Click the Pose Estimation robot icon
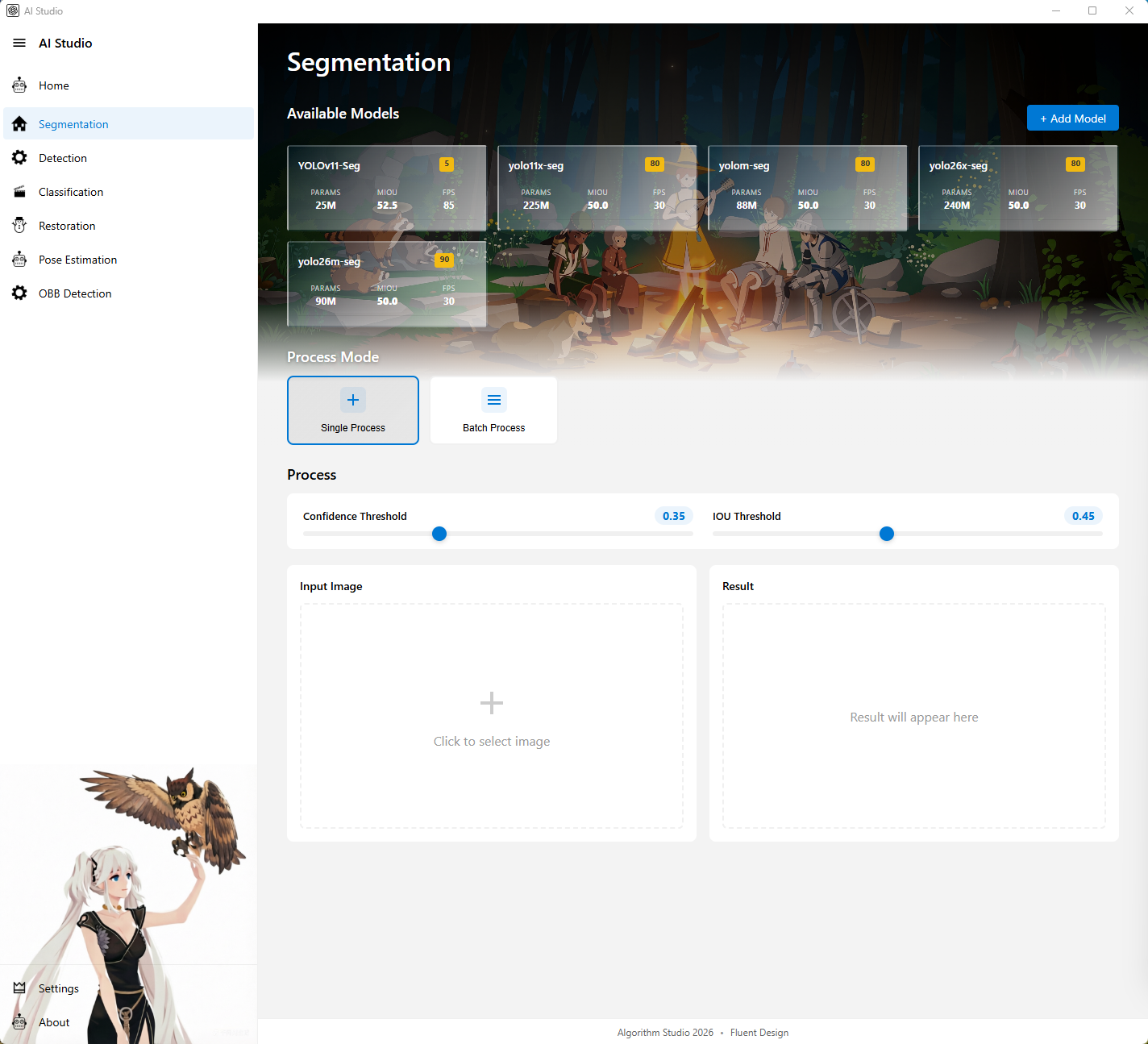This screenshot has width=1148, height=1044. [x=19, y=260]
